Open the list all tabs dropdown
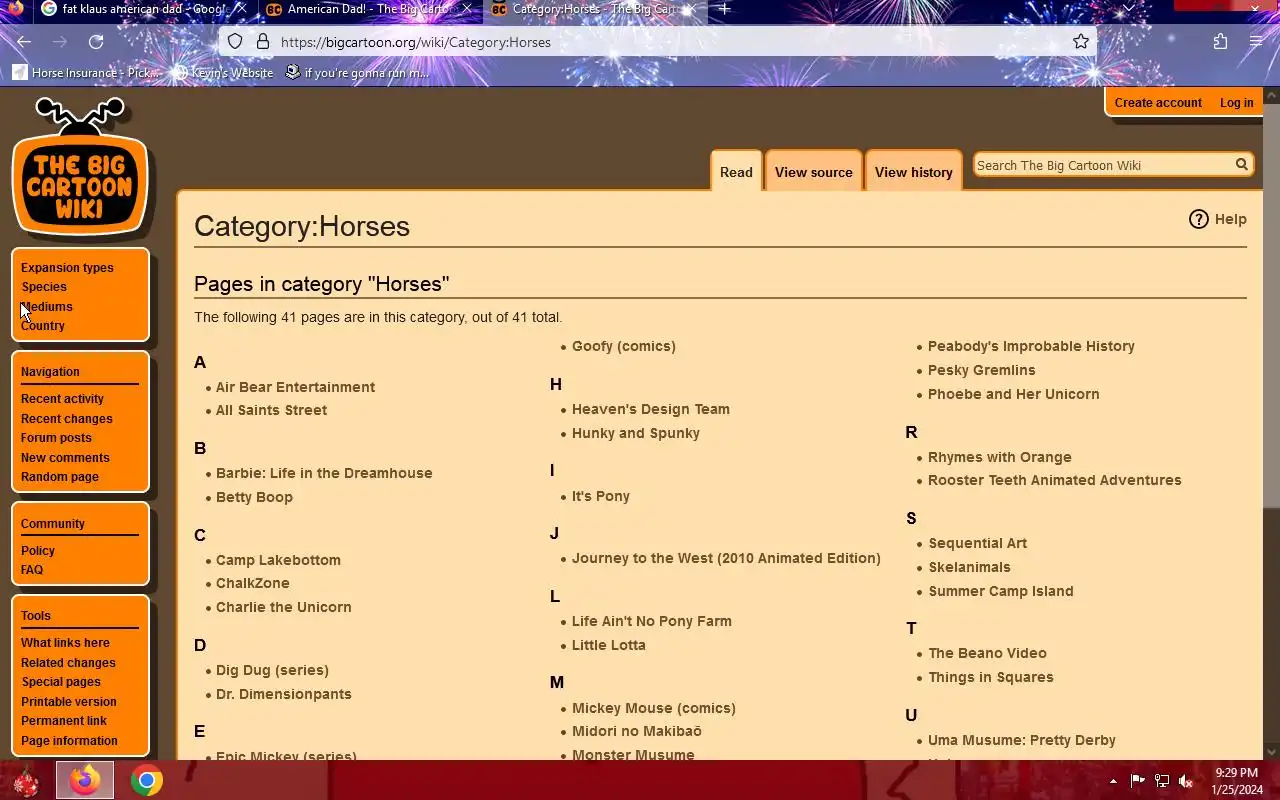1280x800 pixels. coord(1128,9)
